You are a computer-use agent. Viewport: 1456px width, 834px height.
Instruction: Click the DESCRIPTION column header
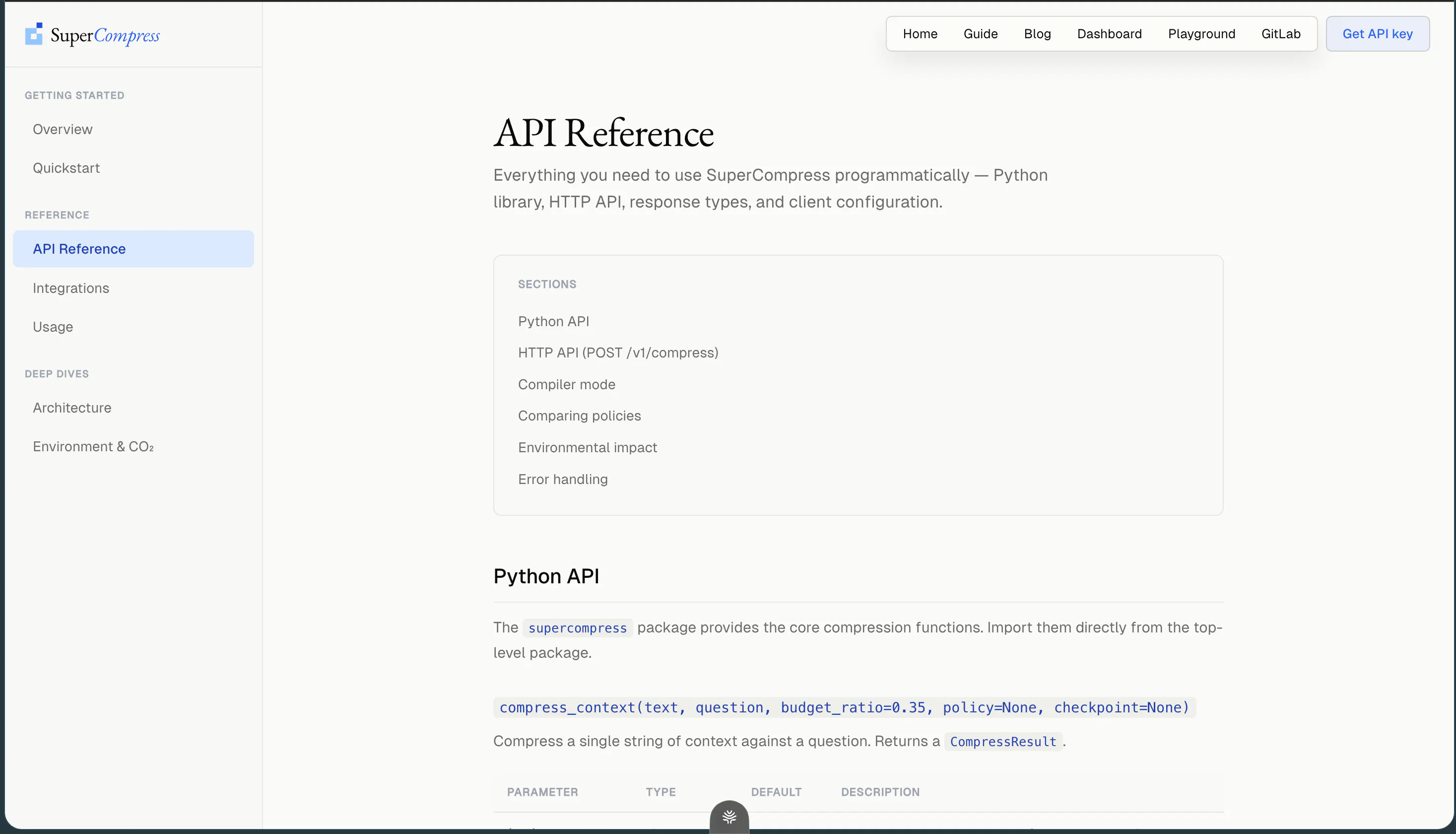click(x=880, y=792)
